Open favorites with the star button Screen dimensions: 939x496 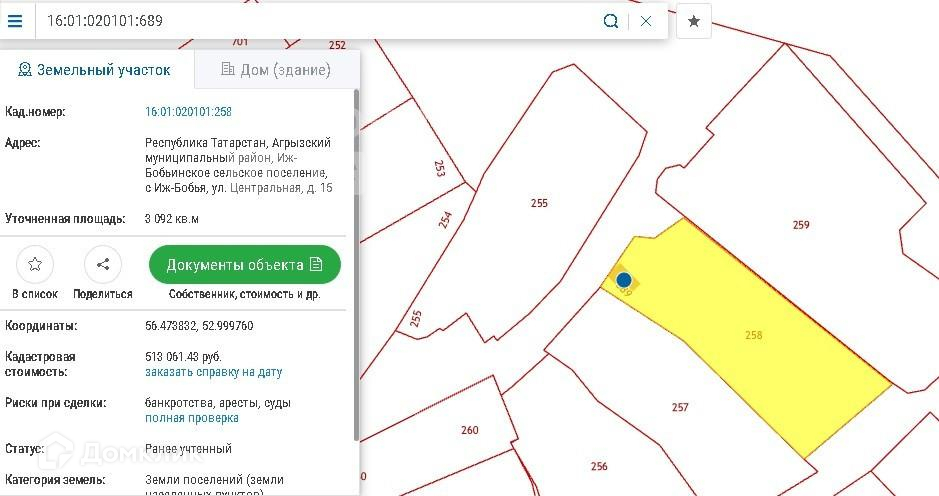pos(693,22)
